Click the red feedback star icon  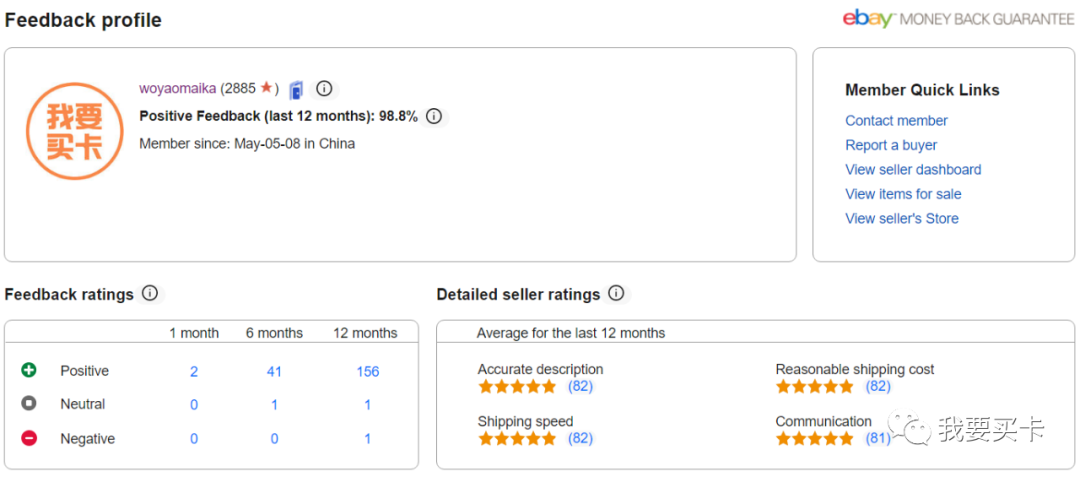[266, 88]
